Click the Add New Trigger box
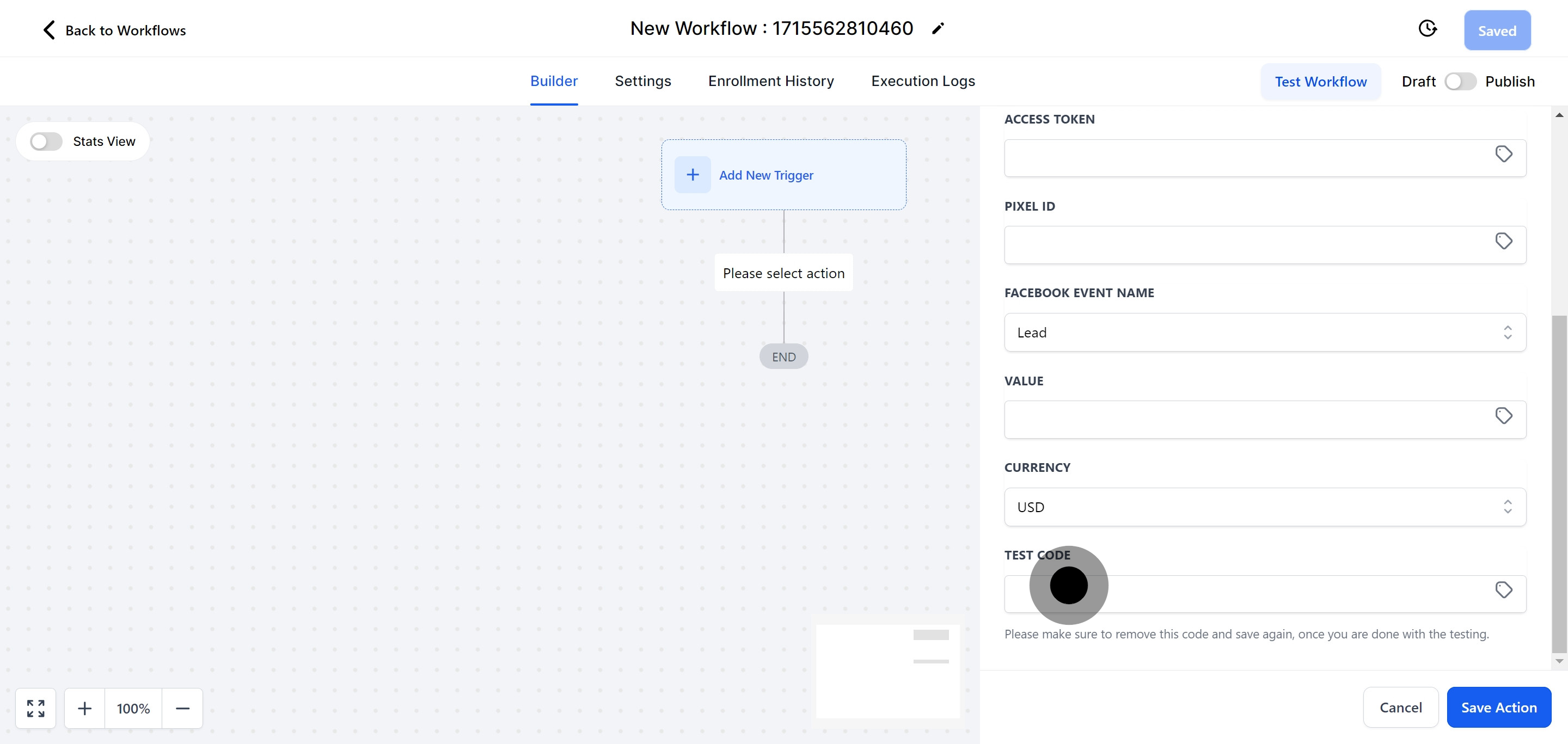This screenshot has height=744, width=1568. pyautogui.click(x=783, y=175)
